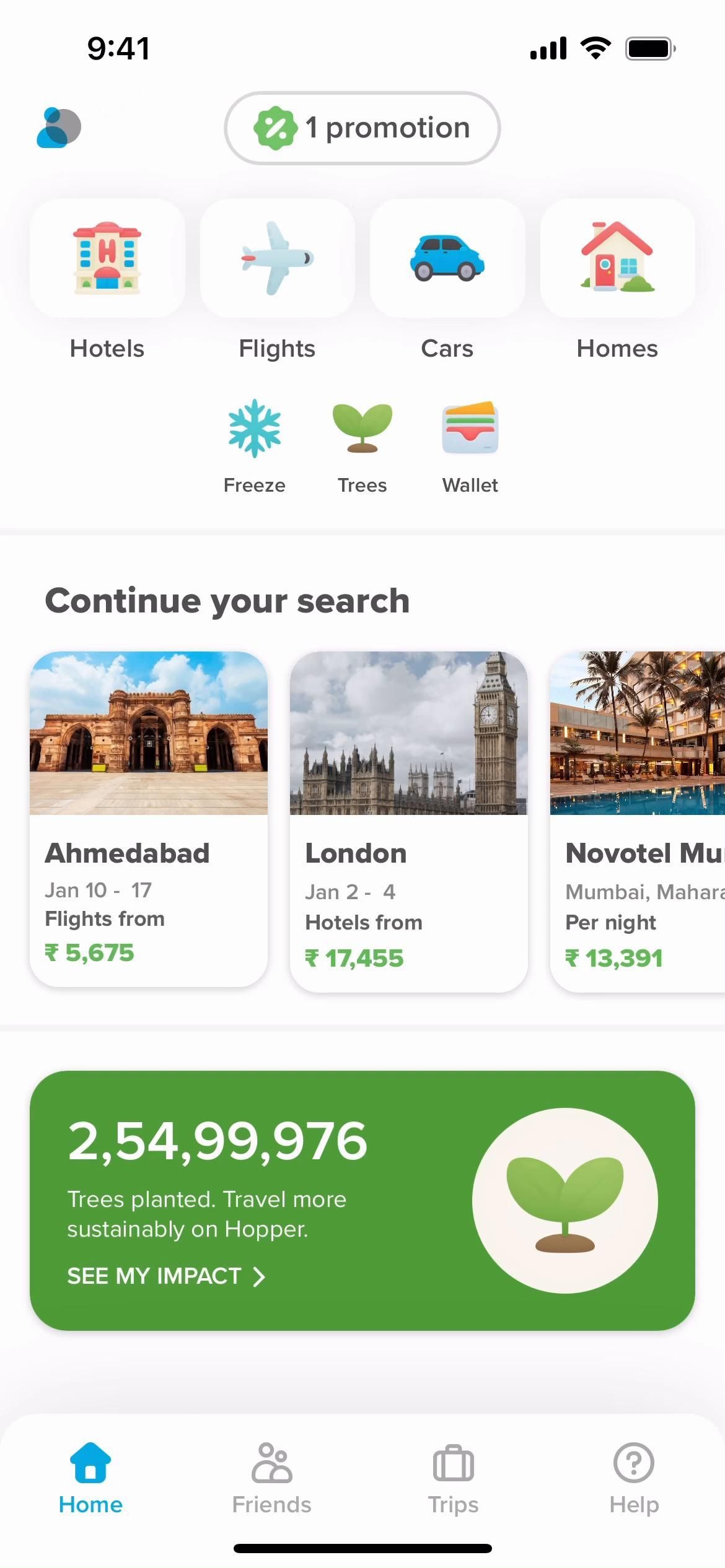Open the Wallet icon
Image resolution: width=725 pixels, height=1568 pixels.
tap(470, 429)
